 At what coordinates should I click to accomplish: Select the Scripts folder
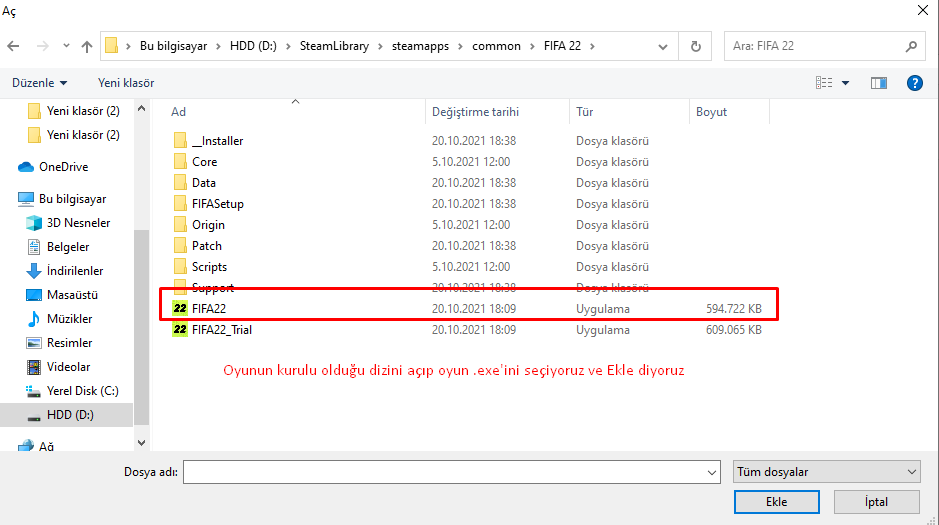pyautogui.click(x=209, y=266)
